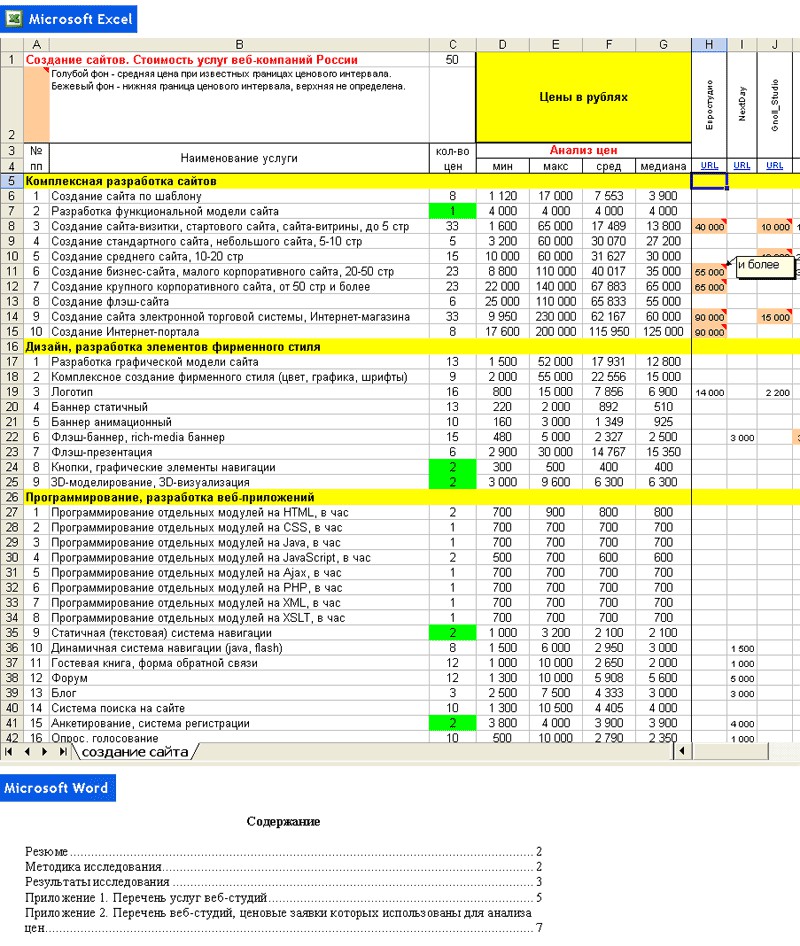Click the 'медиана' column label
Screen dimensions: 800x946
(x=663, y=166)
